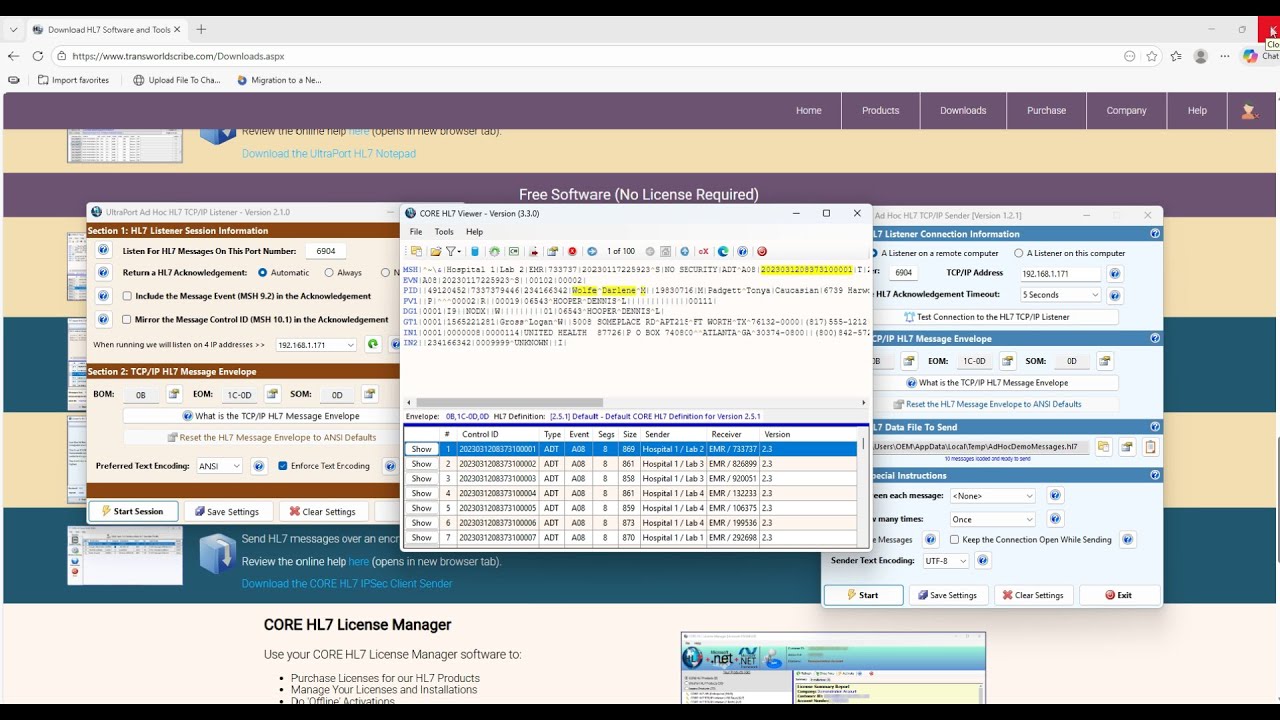Image resolution: width=1280 pixels, height=720 pixels.
Task: Click green refresh IP addresses icon in Listener
Action: pos(372,345)
